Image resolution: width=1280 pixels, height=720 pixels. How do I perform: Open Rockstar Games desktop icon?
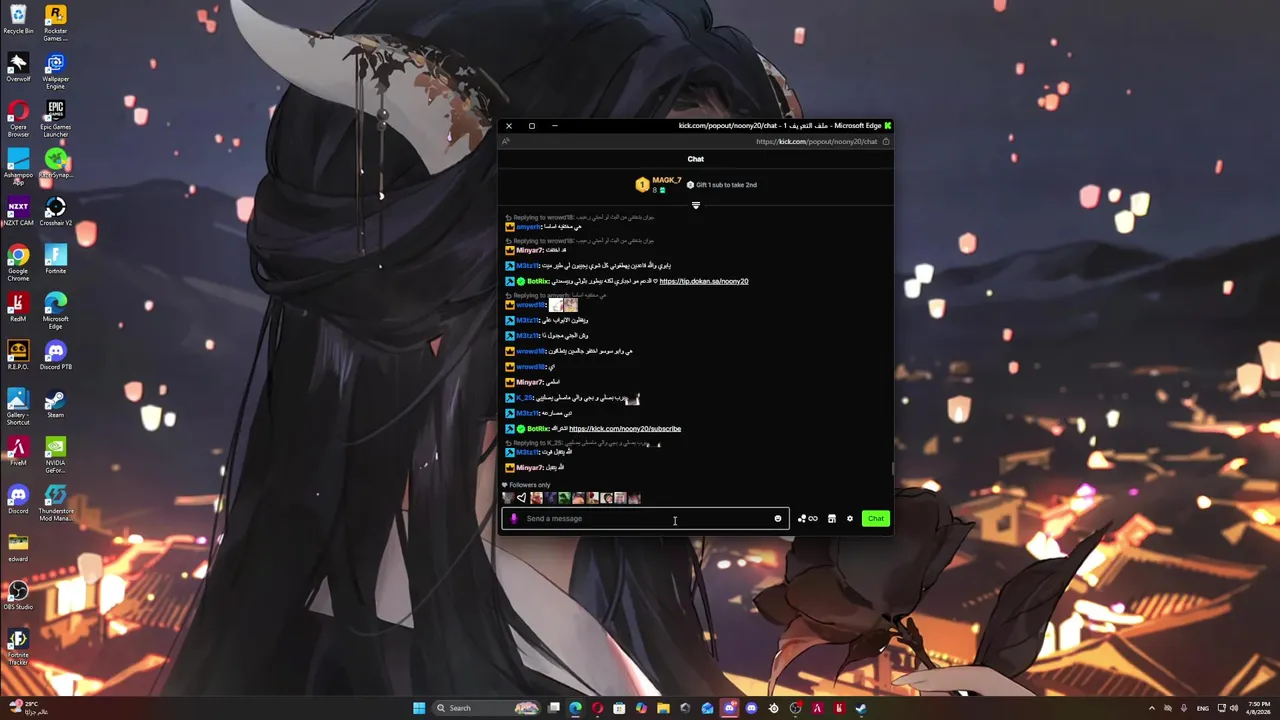pos(55,23)
